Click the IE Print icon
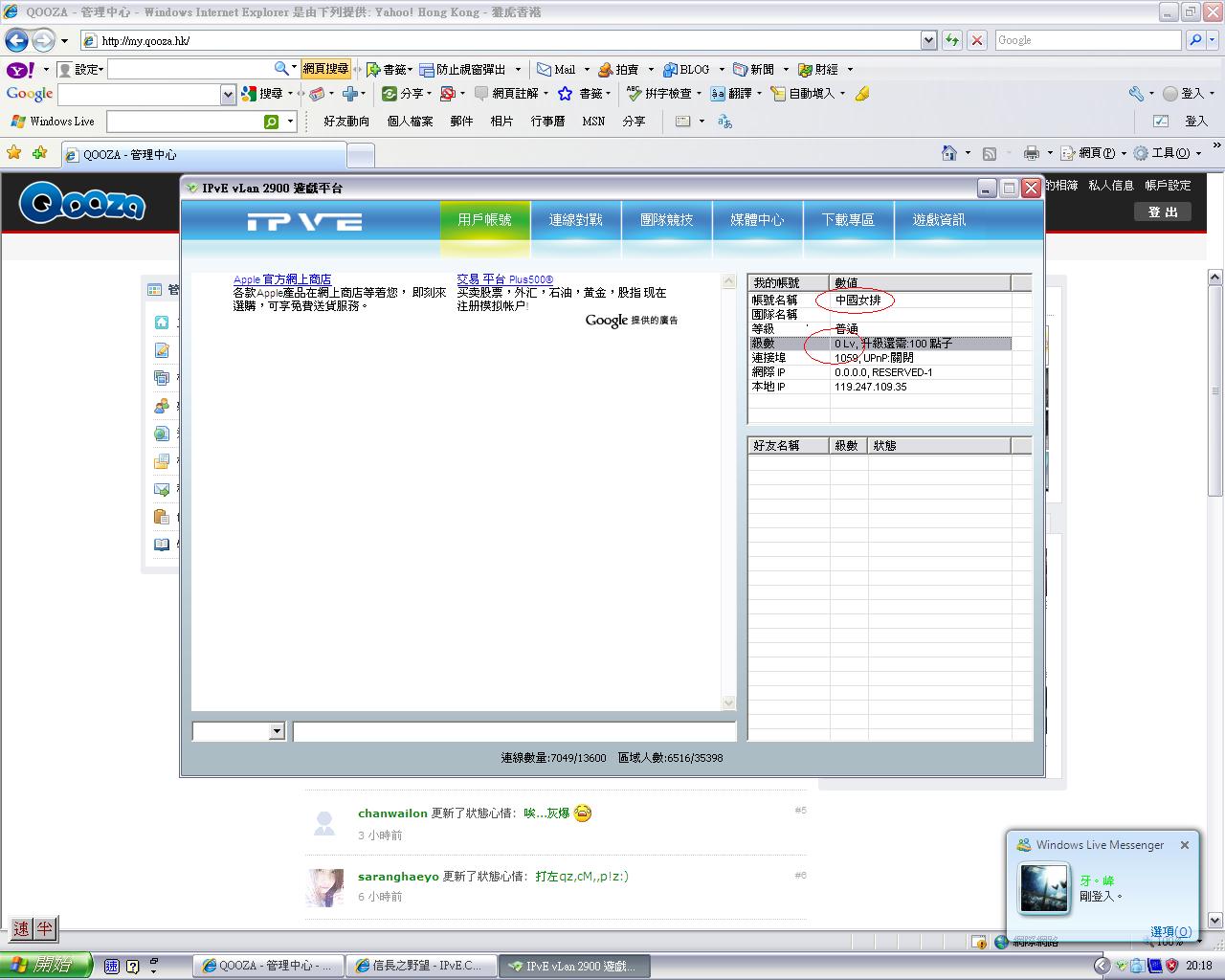The height and width of the screenshot is (980, 1225). [1031, 153]
